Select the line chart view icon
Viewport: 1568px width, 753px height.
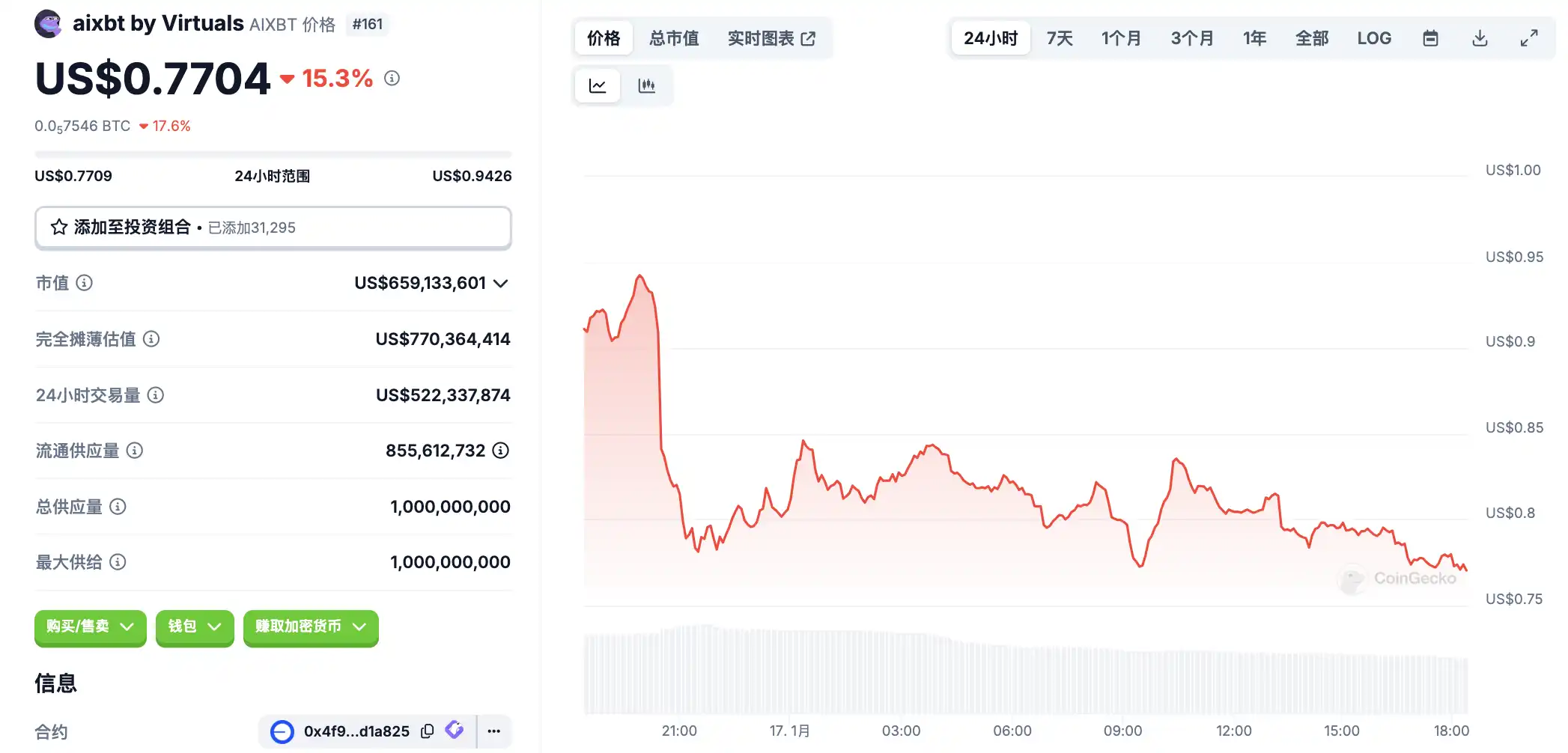[x=598, y=86]
